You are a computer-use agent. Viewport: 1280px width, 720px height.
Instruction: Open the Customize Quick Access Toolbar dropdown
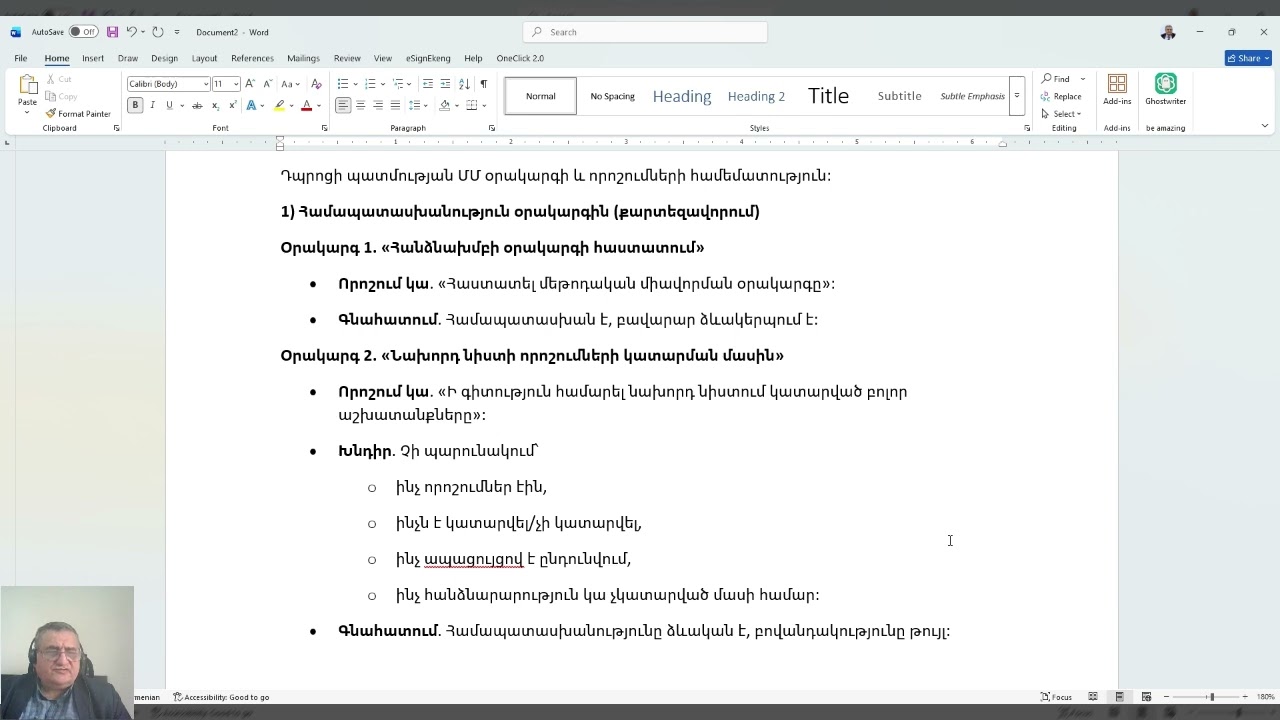click(177, 32)
